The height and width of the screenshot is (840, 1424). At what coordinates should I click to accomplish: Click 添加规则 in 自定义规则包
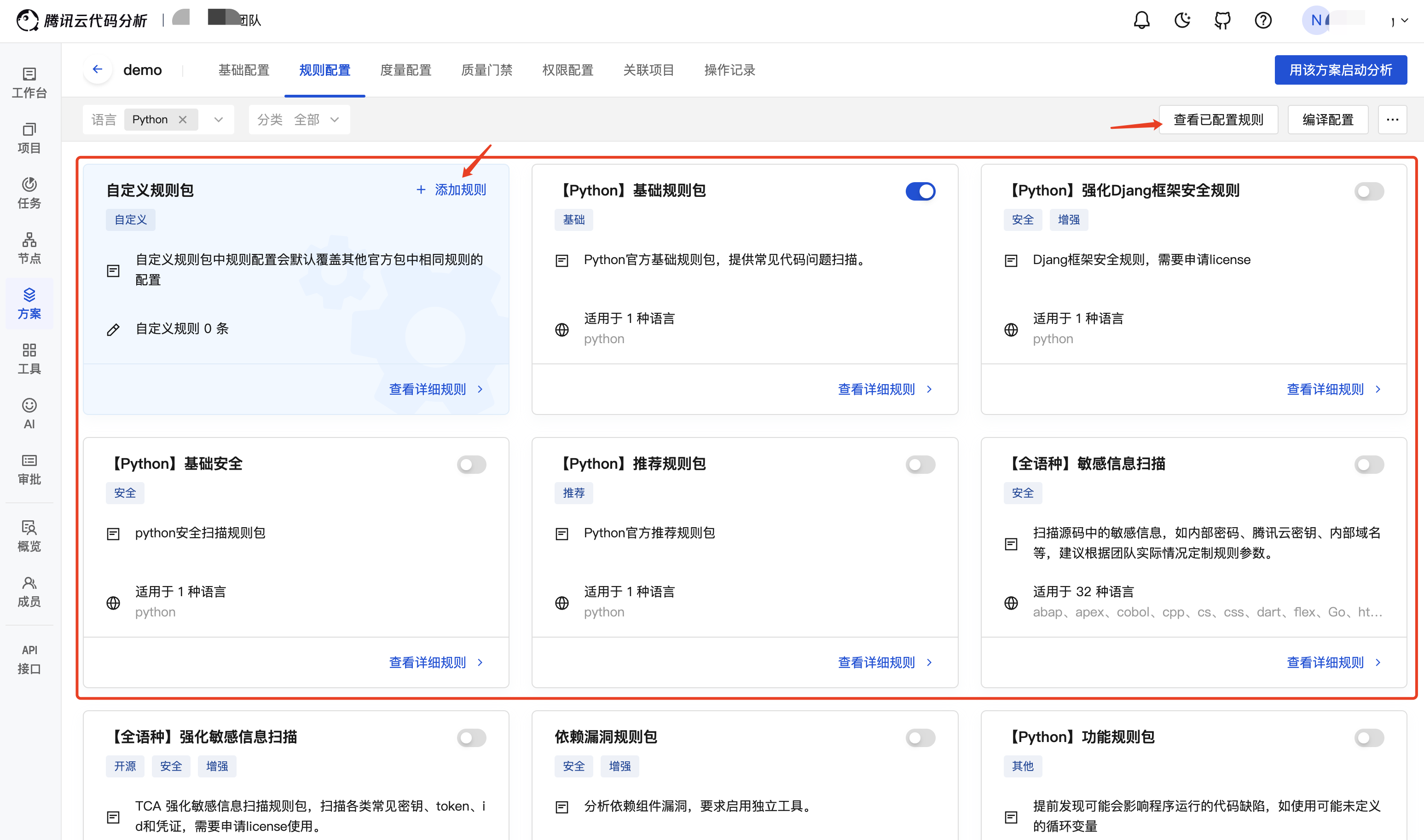[451, 190]
